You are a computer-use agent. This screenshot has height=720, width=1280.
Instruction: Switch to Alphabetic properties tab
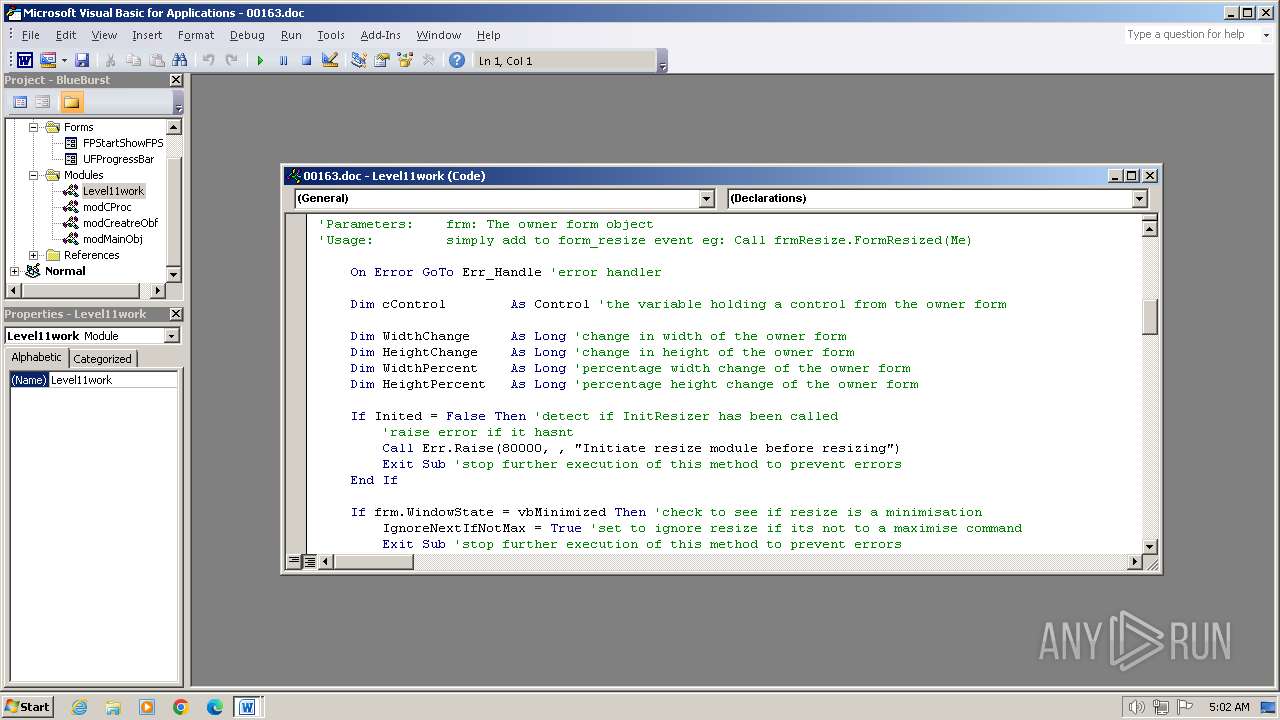[37, 358]
